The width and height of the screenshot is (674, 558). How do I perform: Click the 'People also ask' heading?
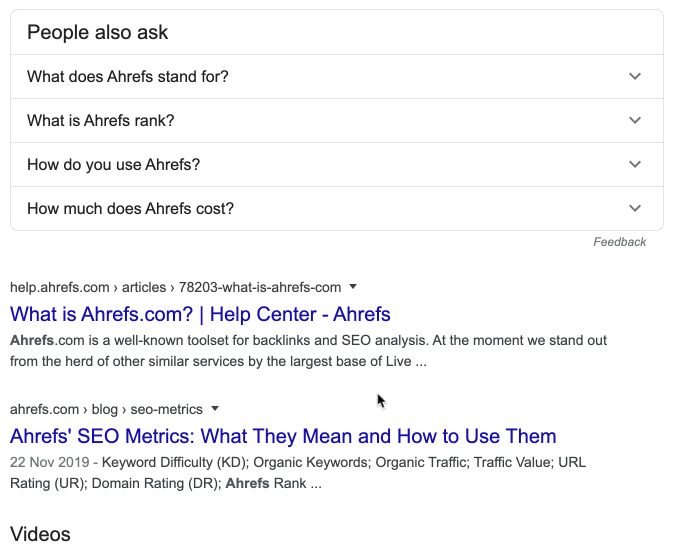97,33
